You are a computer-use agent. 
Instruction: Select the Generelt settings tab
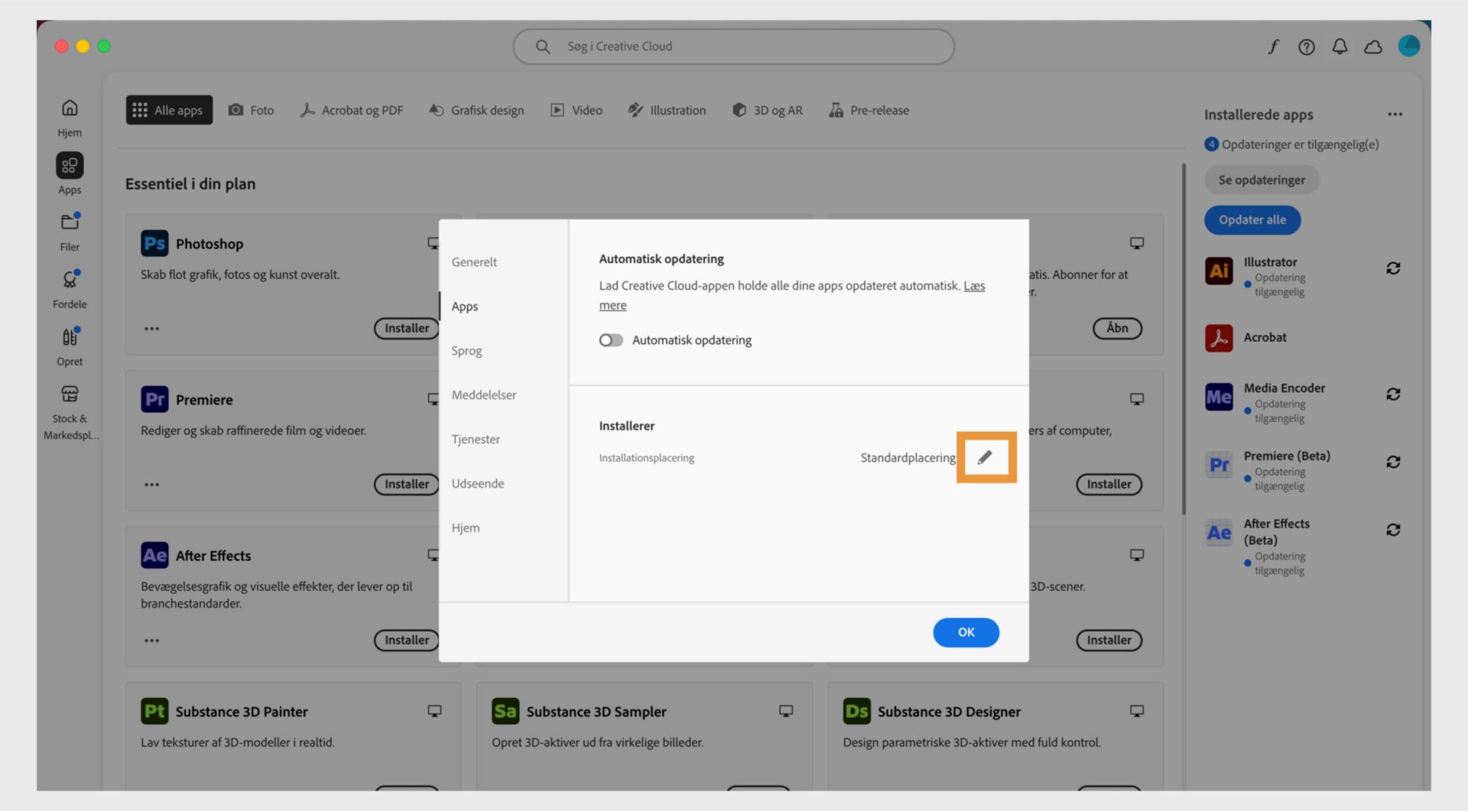pos(474,261)
